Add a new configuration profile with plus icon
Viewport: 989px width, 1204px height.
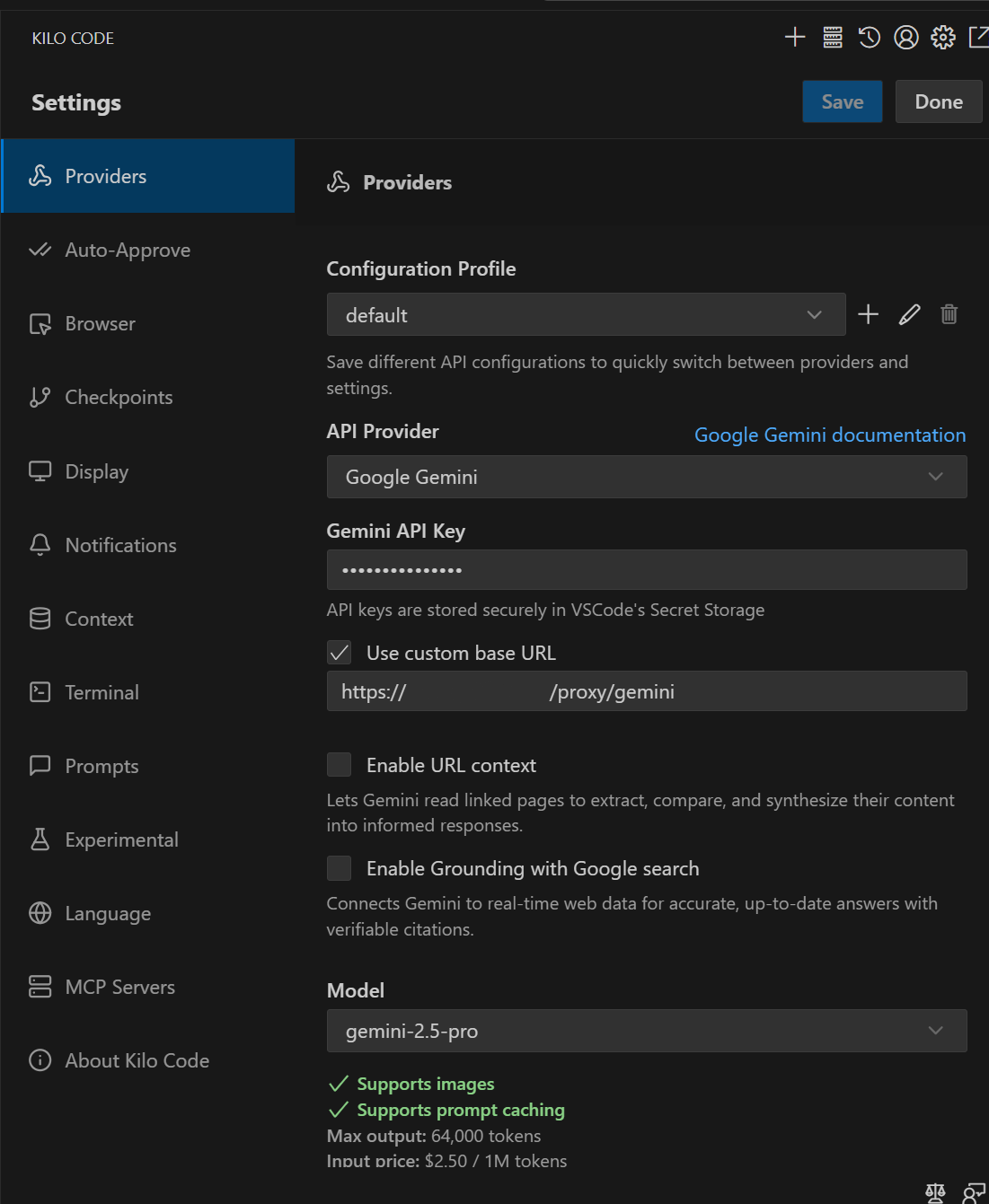point(869,314)
